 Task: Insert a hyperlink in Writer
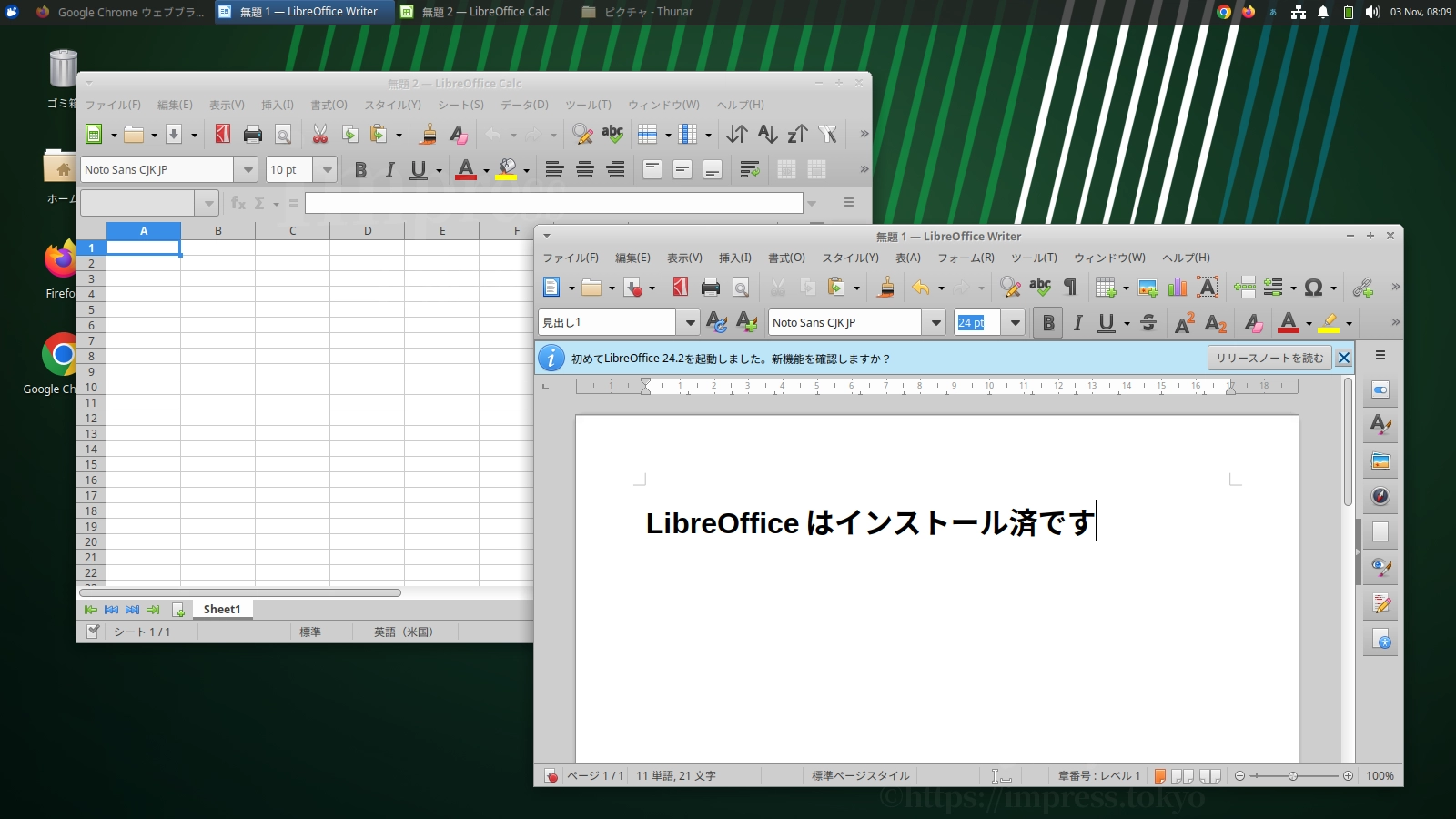(x=1362, y=288)
